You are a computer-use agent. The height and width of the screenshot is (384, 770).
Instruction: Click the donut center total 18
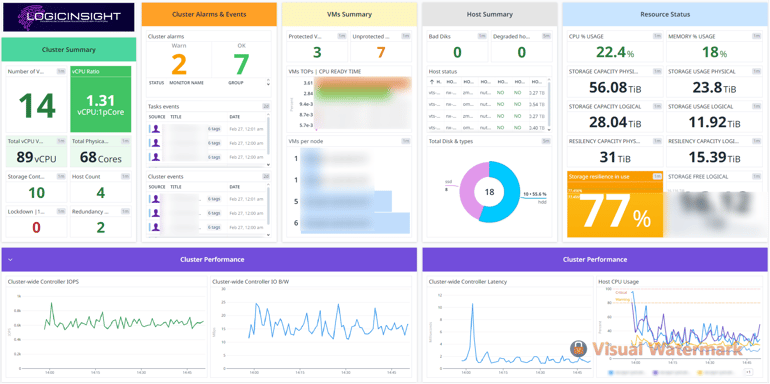point(490,192)
